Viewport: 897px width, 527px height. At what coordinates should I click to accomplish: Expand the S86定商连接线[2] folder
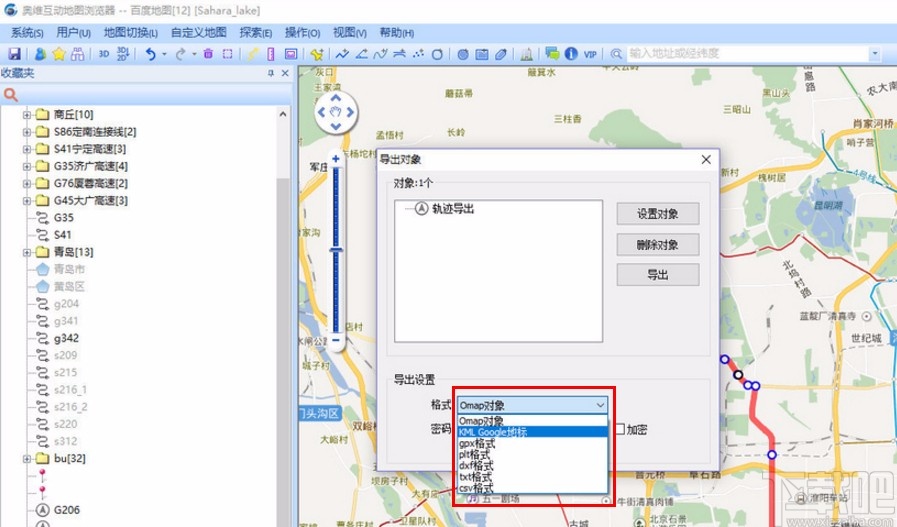(27, 132)
